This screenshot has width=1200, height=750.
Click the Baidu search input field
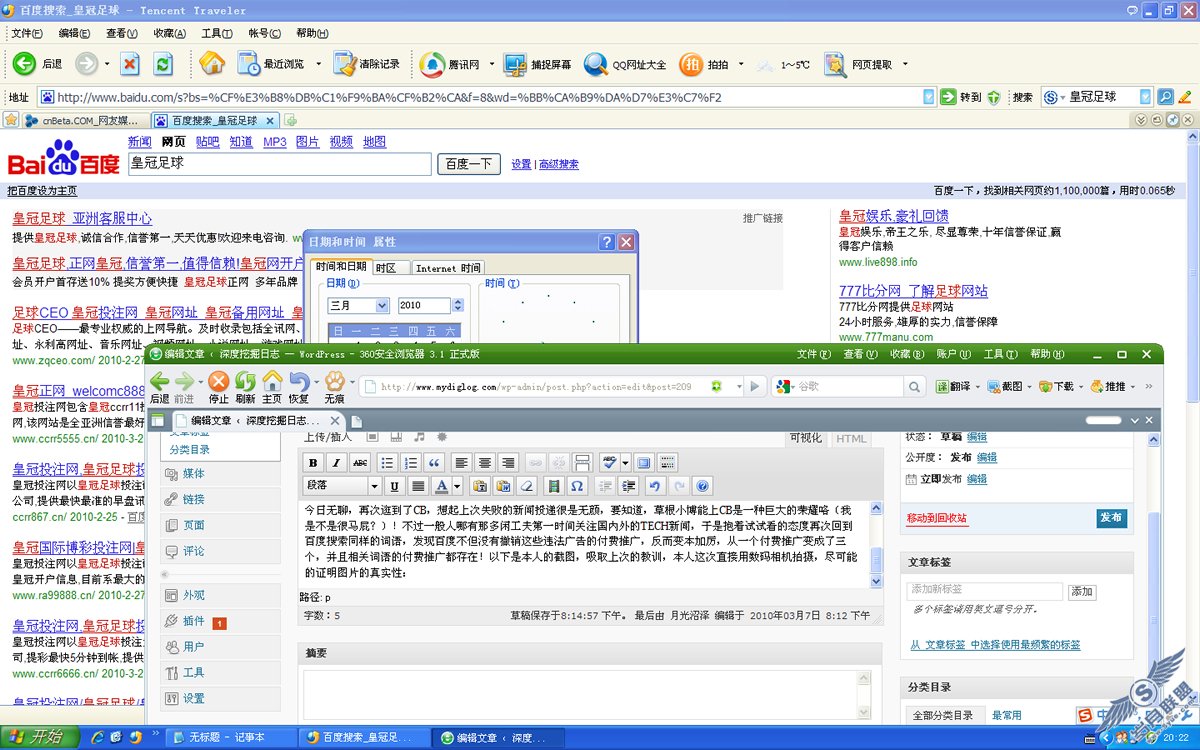280,164
